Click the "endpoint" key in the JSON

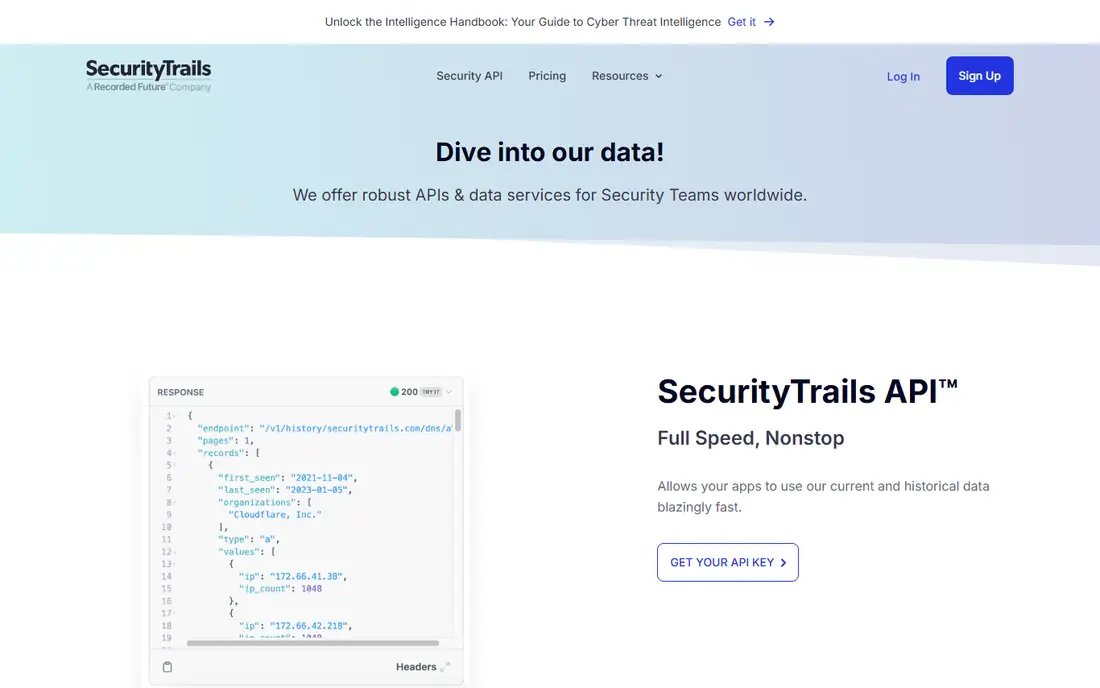pyautogui.click(x=223, y=429)
